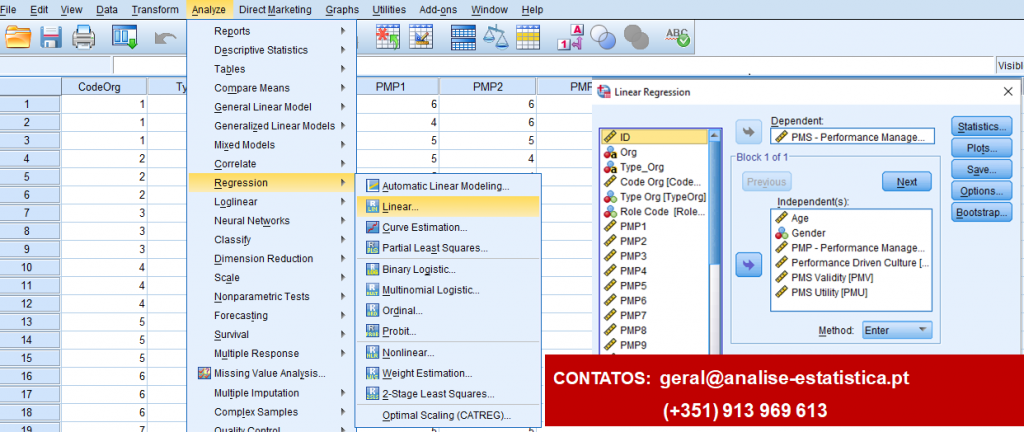The image size is (1024, 432).
Task: Choose Binary Logistic... regression option
Action: [448, 270]
